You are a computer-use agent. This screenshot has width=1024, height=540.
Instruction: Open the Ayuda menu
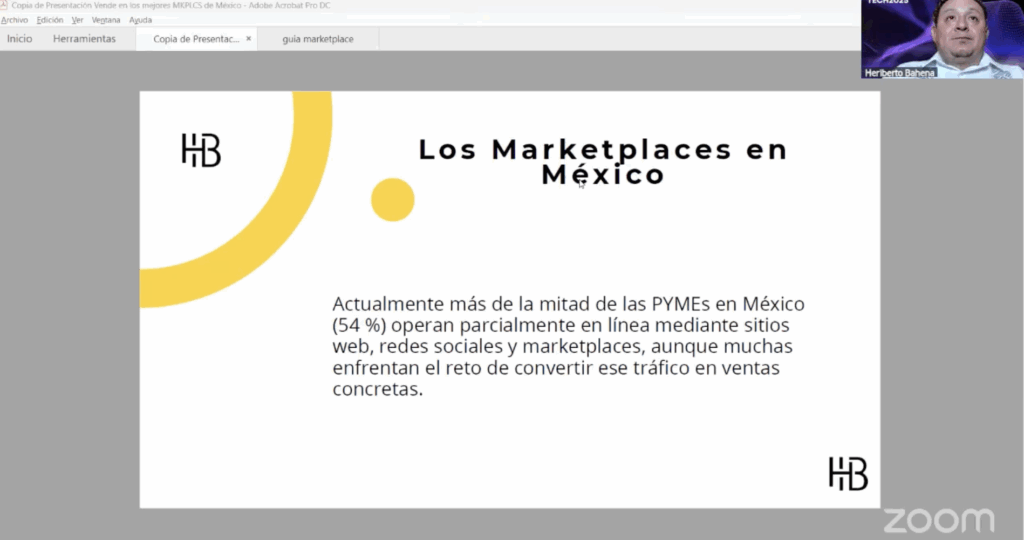pos(141,20)
